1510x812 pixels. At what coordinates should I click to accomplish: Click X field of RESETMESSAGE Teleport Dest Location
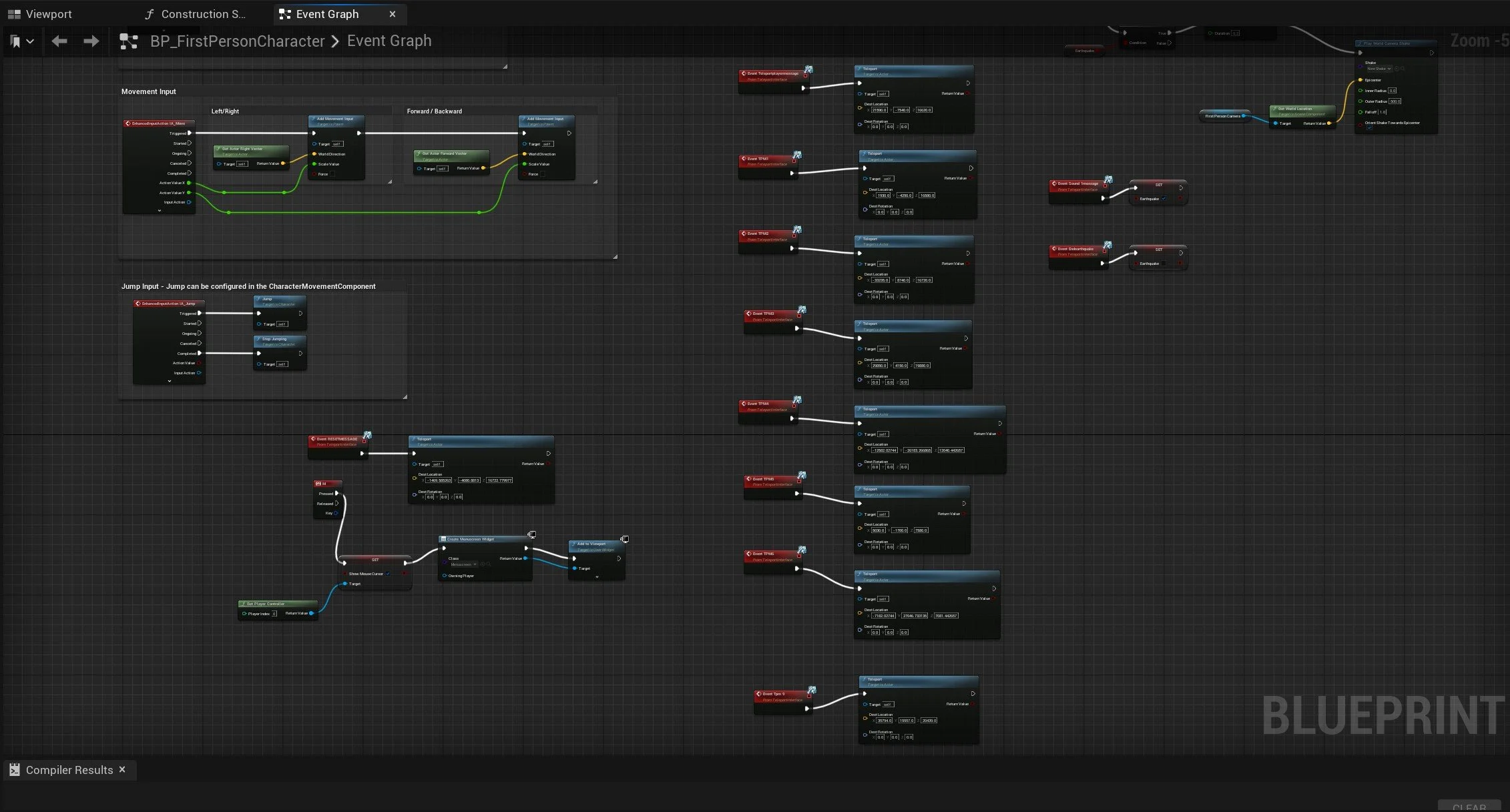(439, 480)
